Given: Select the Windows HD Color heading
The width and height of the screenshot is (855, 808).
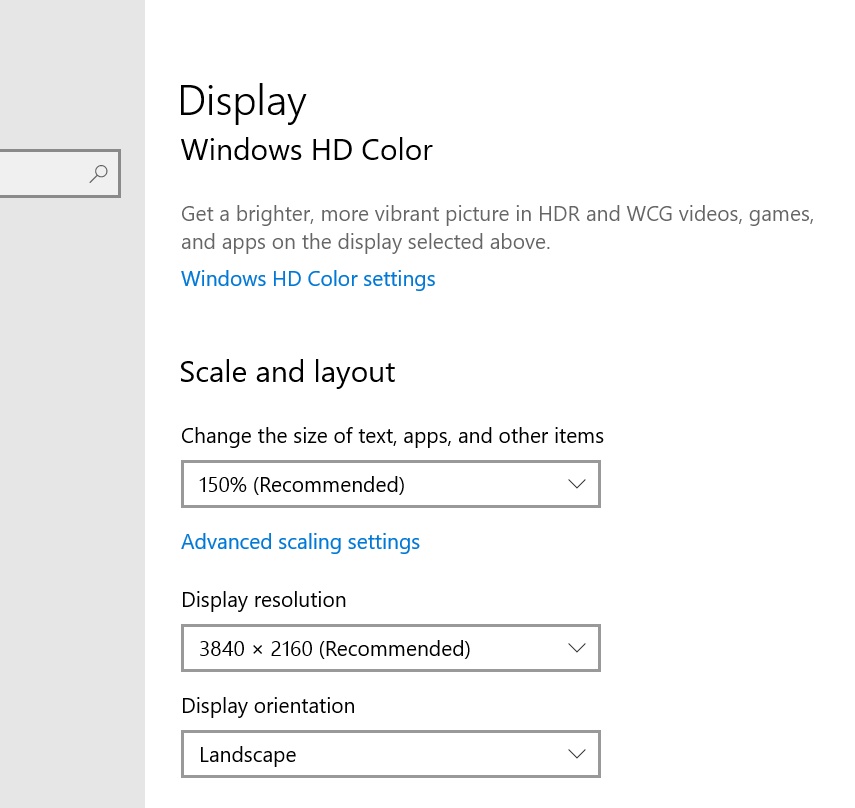Looking at the screenshot, I should pyautogui.click(x=306, y=150).
